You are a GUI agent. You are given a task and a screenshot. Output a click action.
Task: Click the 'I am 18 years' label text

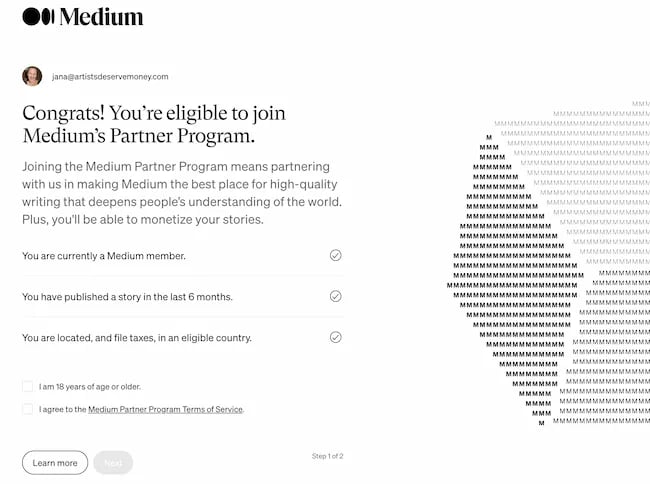[90, 386]
